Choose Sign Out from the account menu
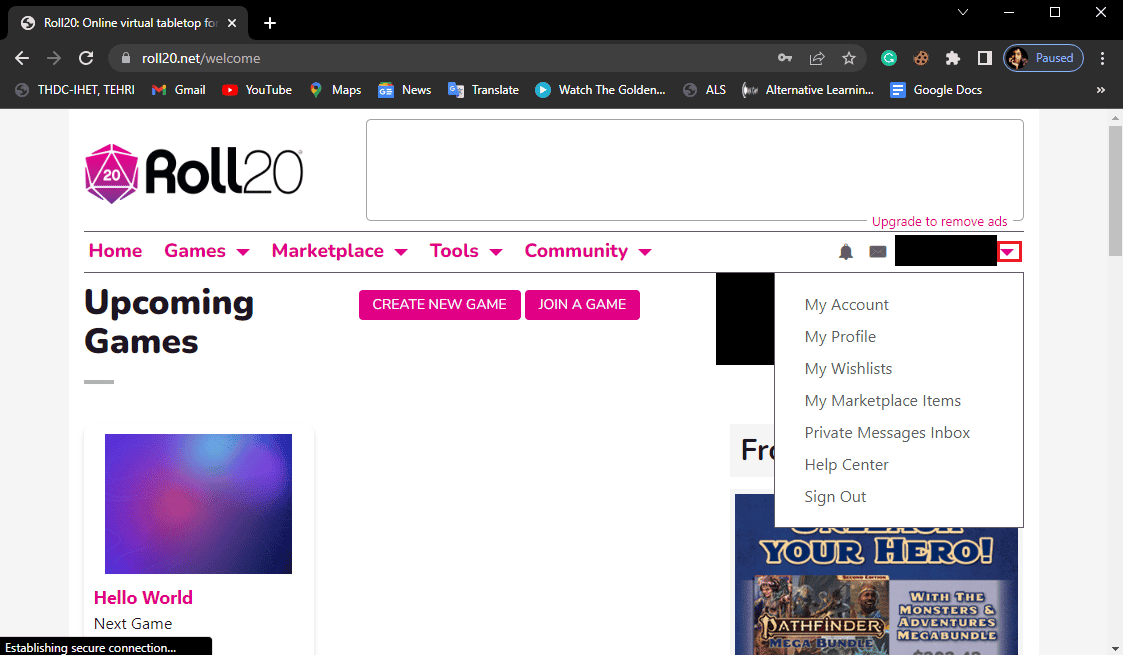1123x655 pixels. point(835,496)
